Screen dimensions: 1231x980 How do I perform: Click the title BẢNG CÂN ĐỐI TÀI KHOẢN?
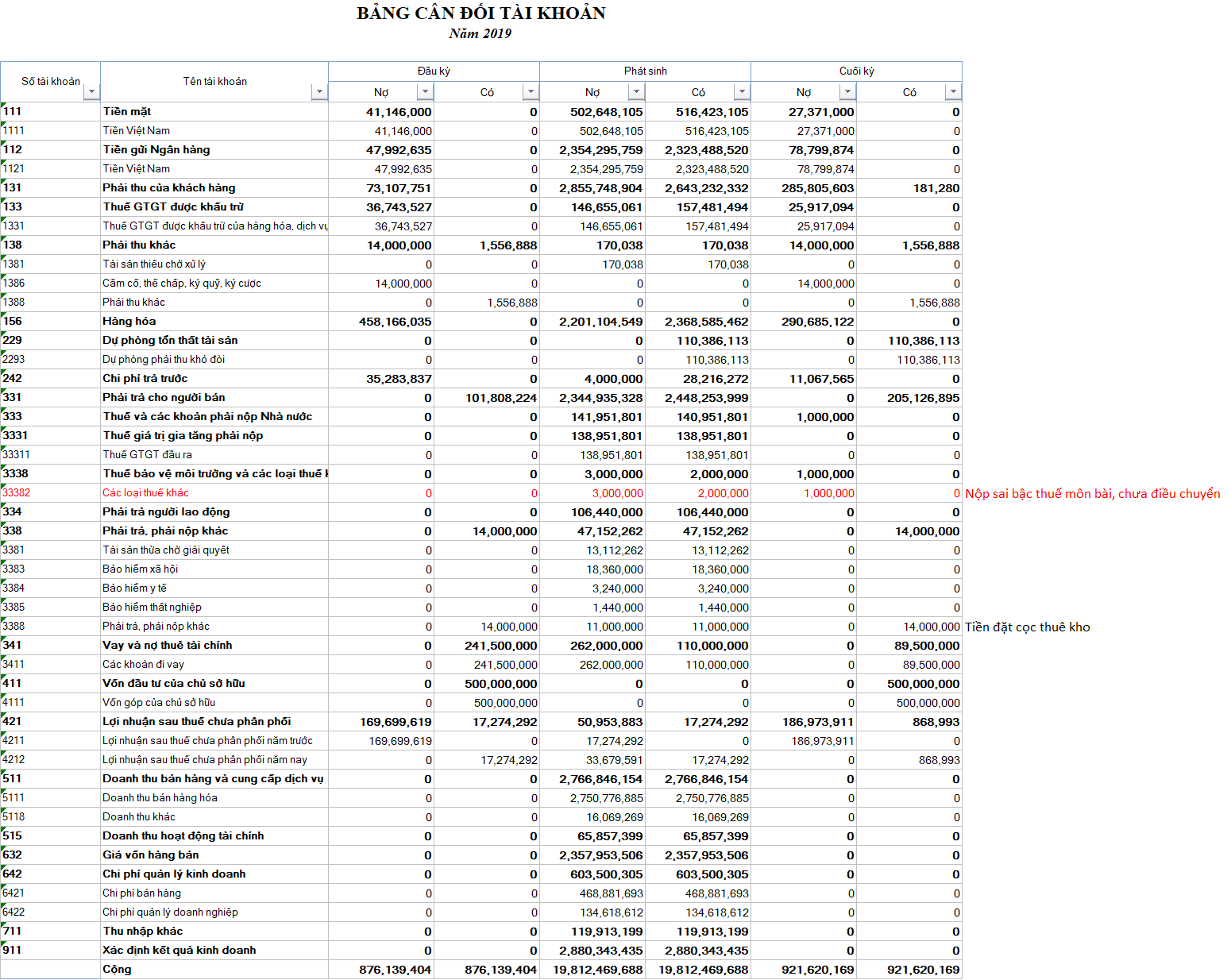coord(480,14)
